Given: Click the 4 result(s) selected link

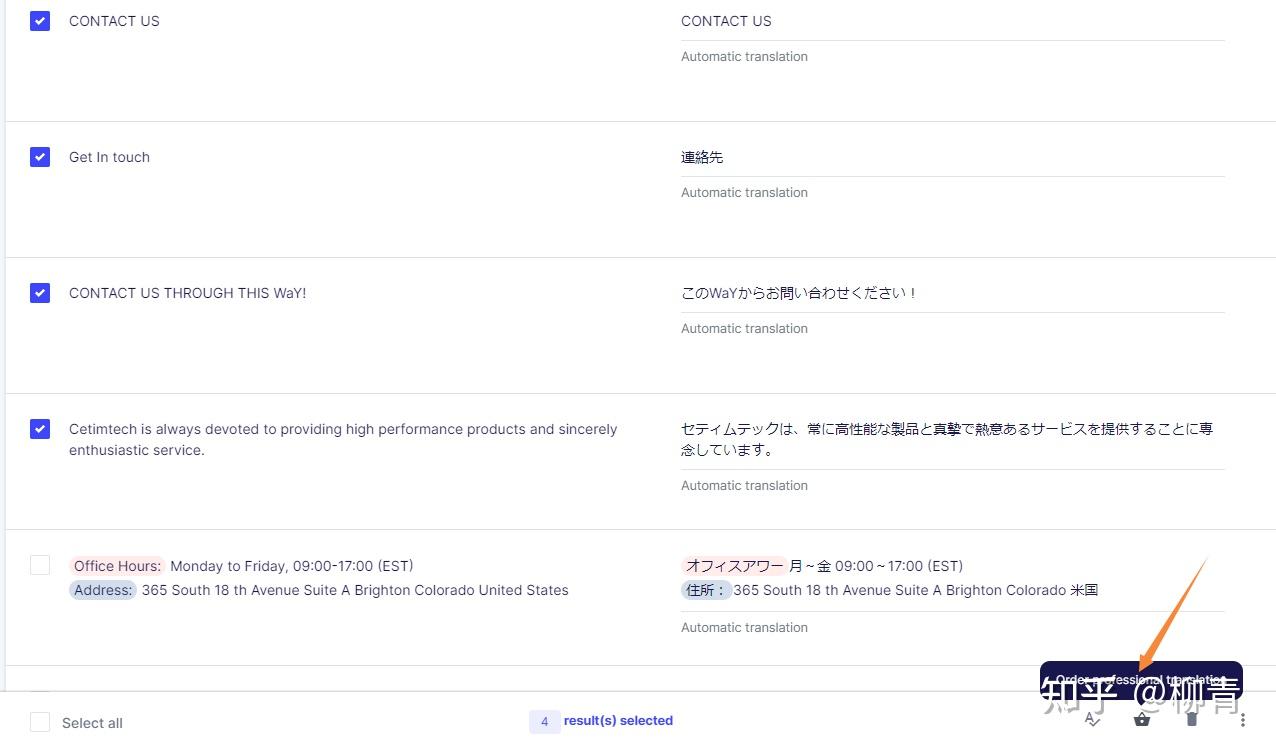Looking at the screenshot, I should tap(600, 721).
